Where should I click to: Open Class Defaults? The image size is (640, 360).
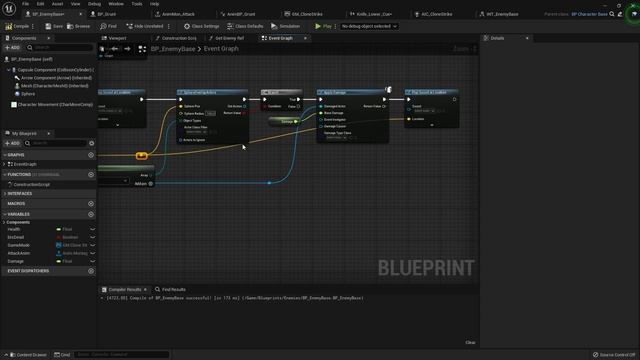coord(245,26)
